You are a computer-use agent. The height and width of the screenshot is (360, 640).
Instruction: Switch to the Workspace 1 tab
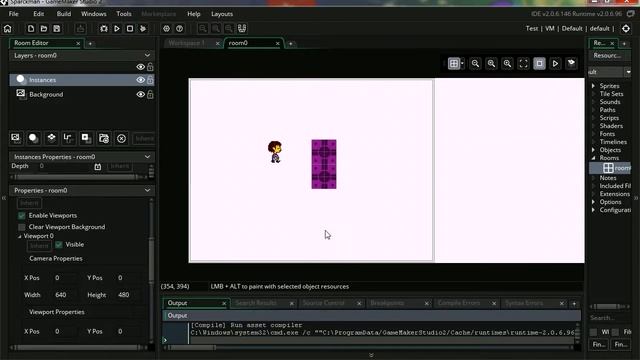click(x=187, y=43)
